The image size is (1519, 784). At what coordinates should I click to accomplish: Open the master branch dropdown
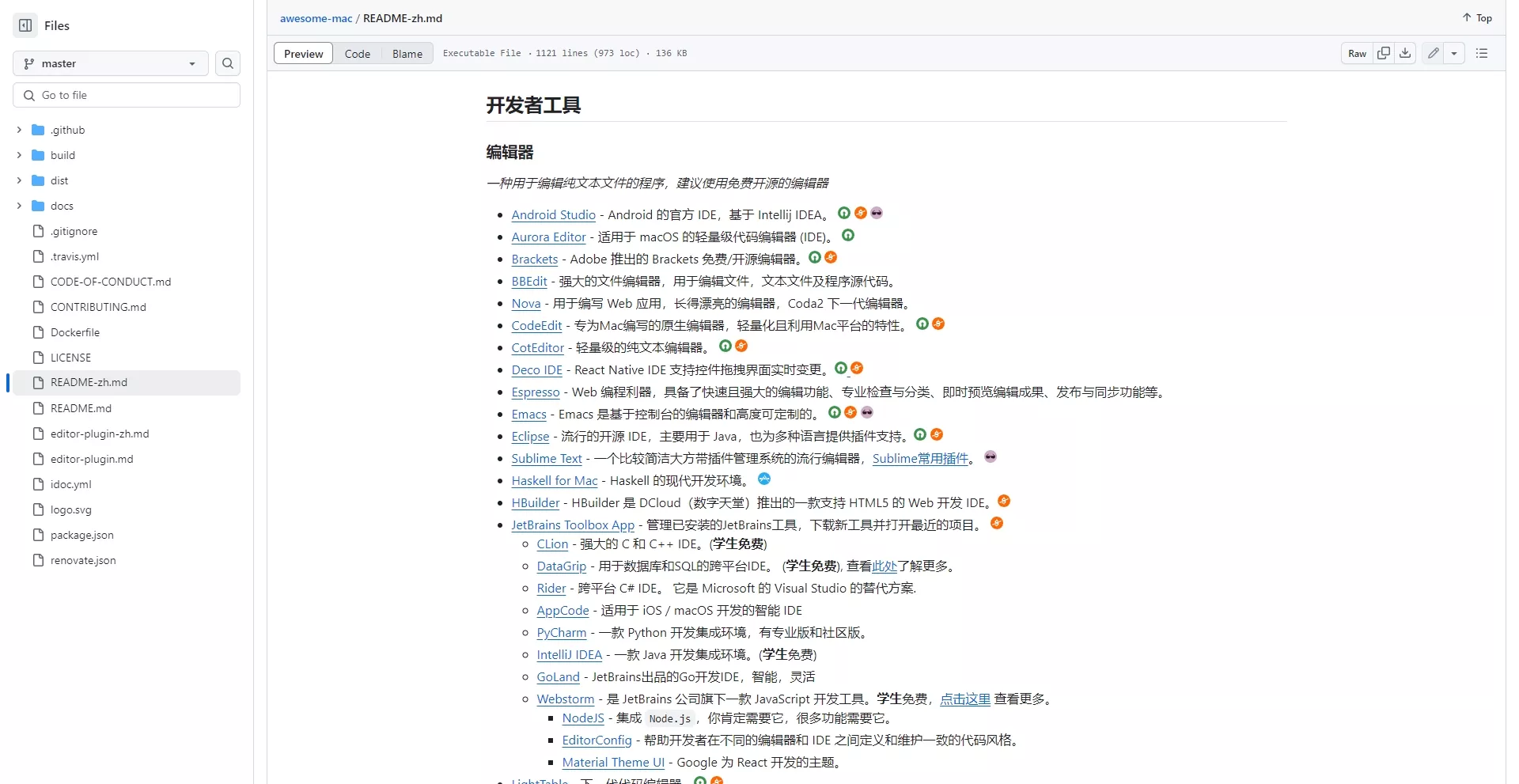coord(111,63)
